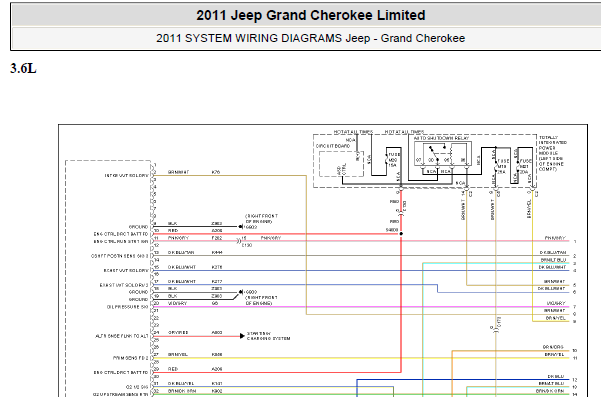
Task: Click the relay switch contact symbol
Action: 434,152
